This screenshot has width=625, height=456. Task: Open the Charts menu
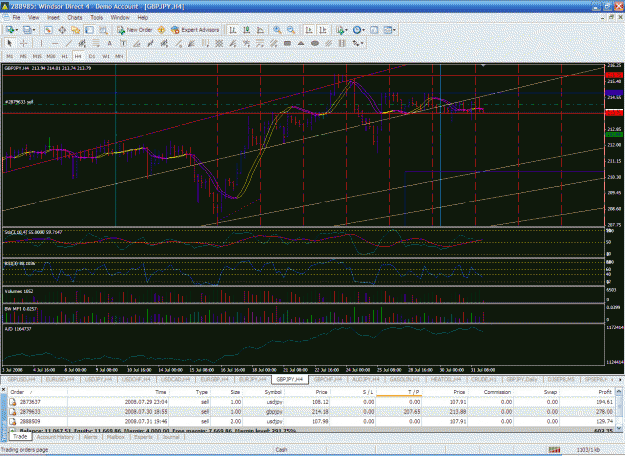click(x=75, y=18)
